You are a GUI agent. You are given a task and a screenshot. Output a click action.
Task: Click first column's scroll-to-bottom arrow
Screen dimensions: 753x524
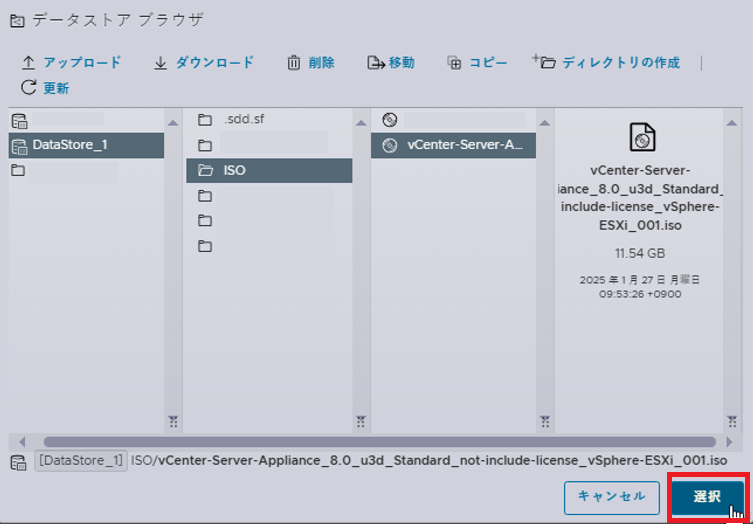click(x=173, y=422)
